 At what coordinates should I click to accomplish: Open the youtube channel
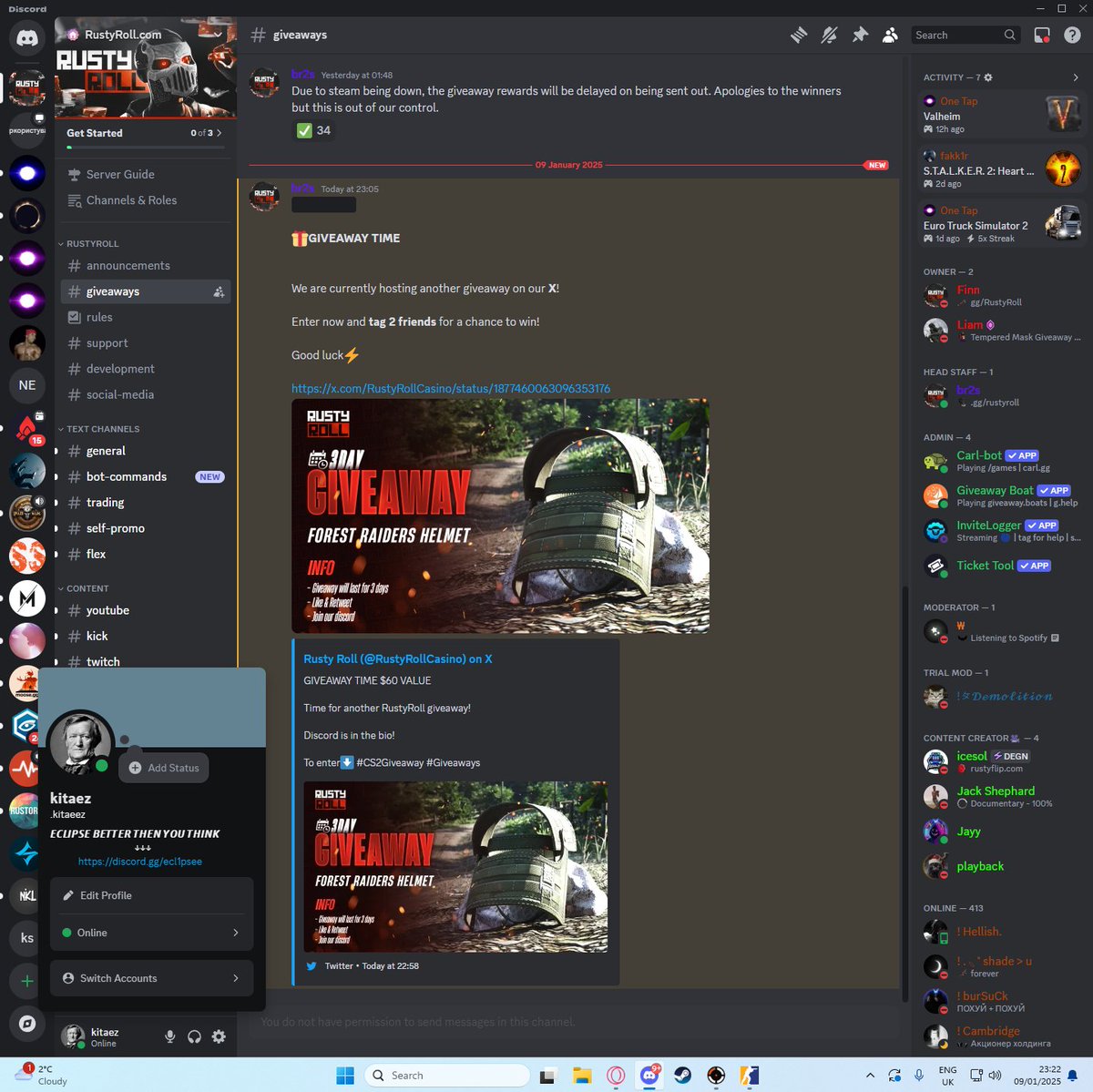tap(146, 610)
